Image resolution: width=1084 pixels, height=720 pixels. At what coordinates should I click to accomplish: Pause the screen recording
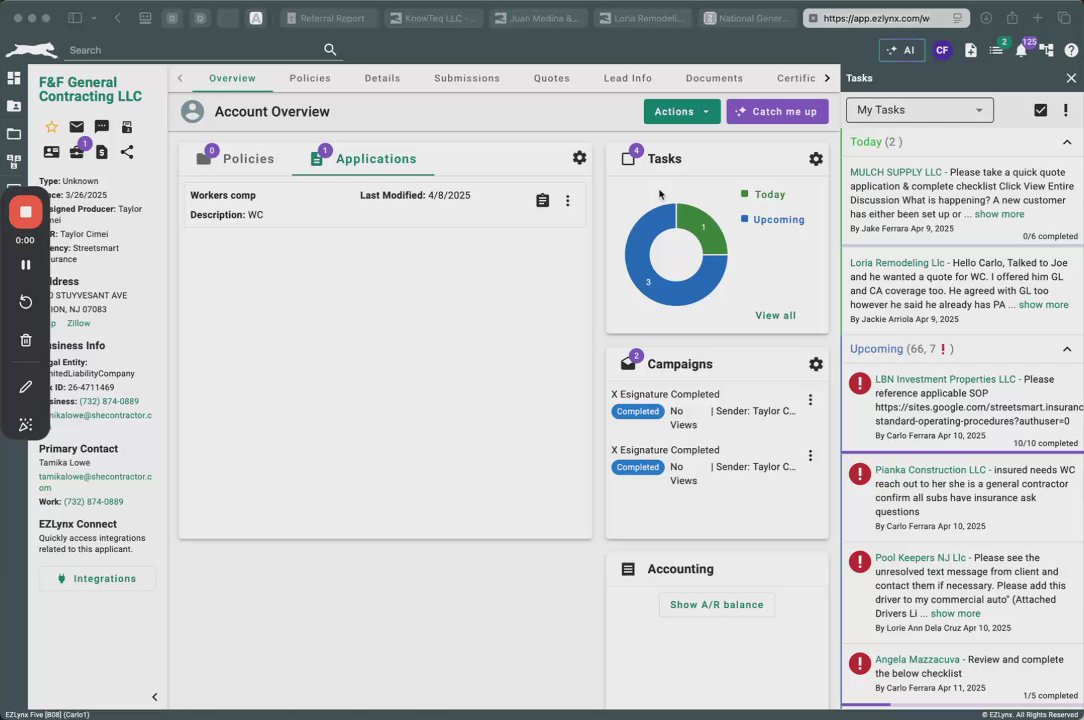coord(26,265)
